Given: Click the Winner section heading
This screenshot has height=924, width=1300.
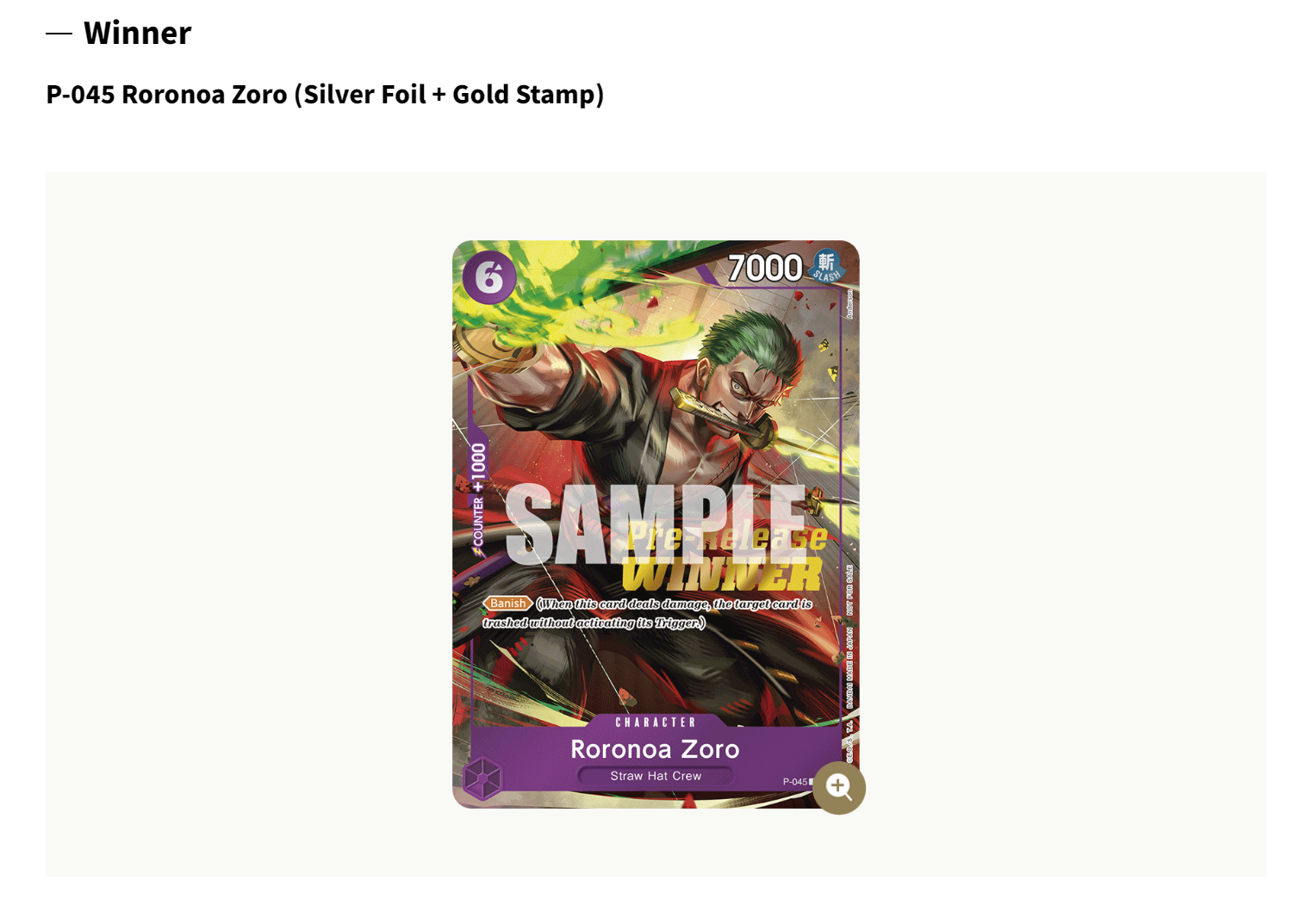Looking at the screenshot, I should click(137, 33).
